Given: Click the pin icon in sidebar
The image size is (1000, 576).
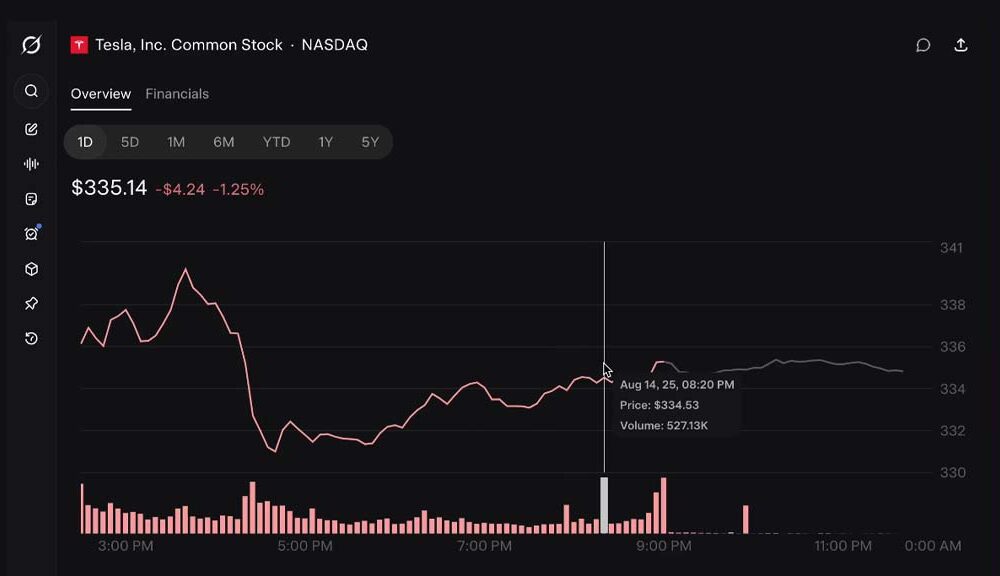Looking at the screenshot, I should [x=31, y=304].
